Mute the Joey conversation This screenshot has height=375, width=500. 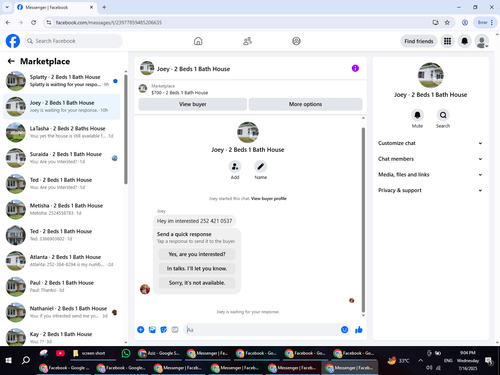click(417, 115)
